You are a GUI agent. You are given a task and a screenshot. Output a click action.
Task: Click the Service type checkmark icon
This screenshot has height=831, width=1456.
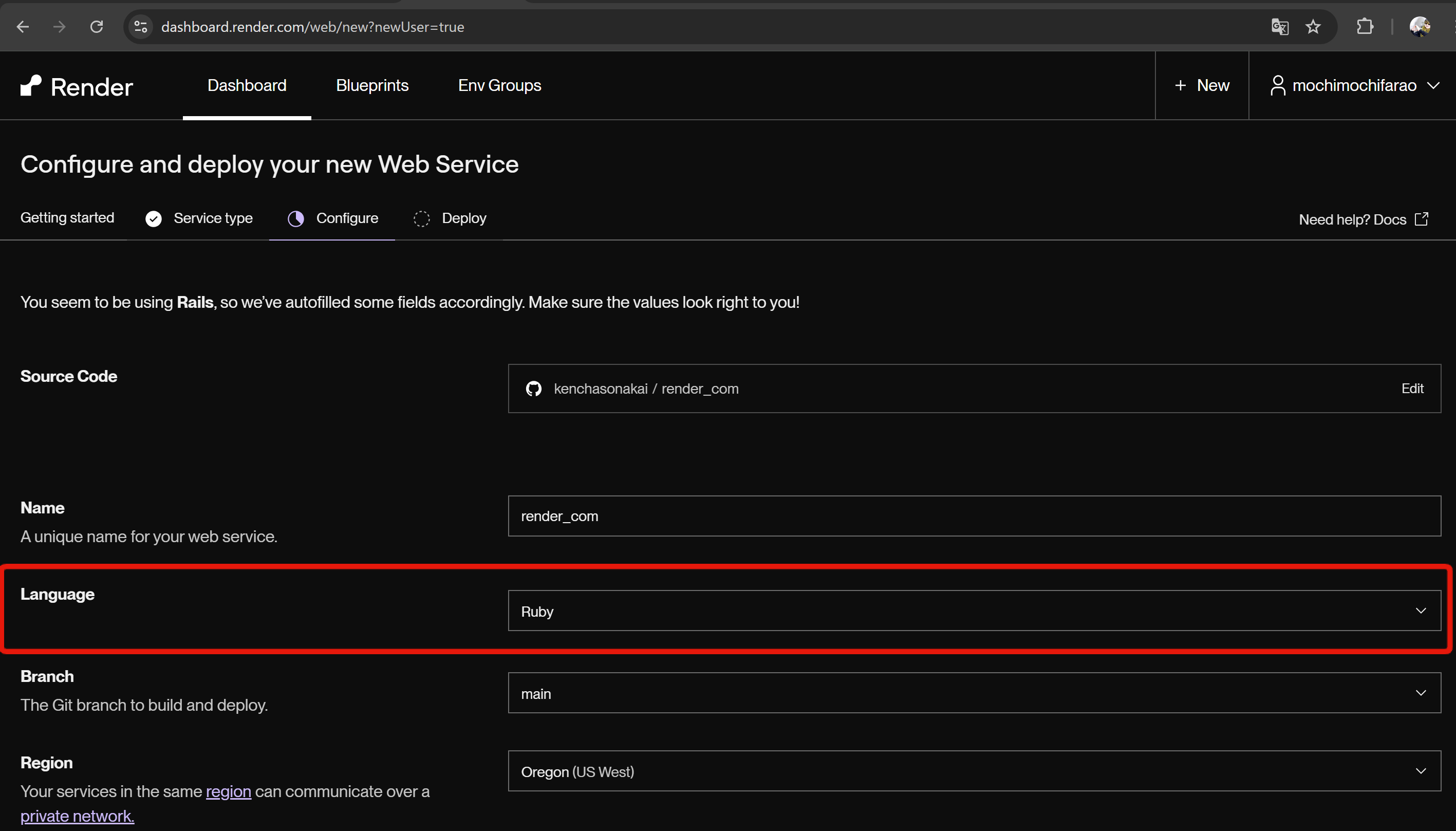coord(154,218)
